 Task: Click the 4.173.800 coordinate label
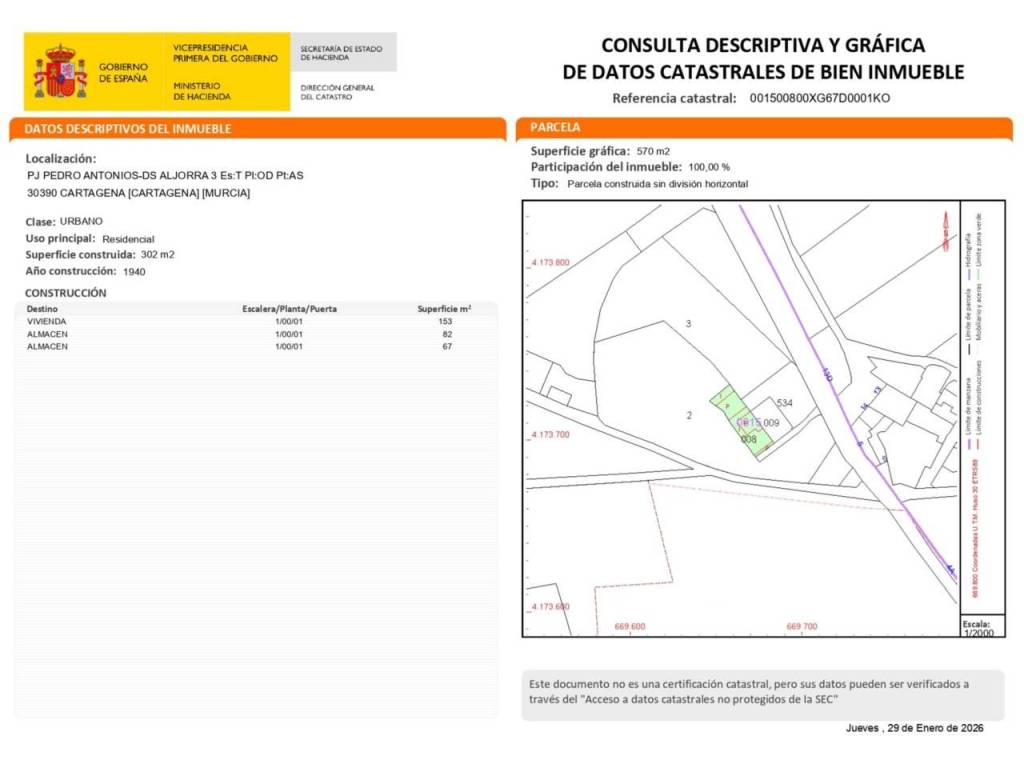[550, 262]
